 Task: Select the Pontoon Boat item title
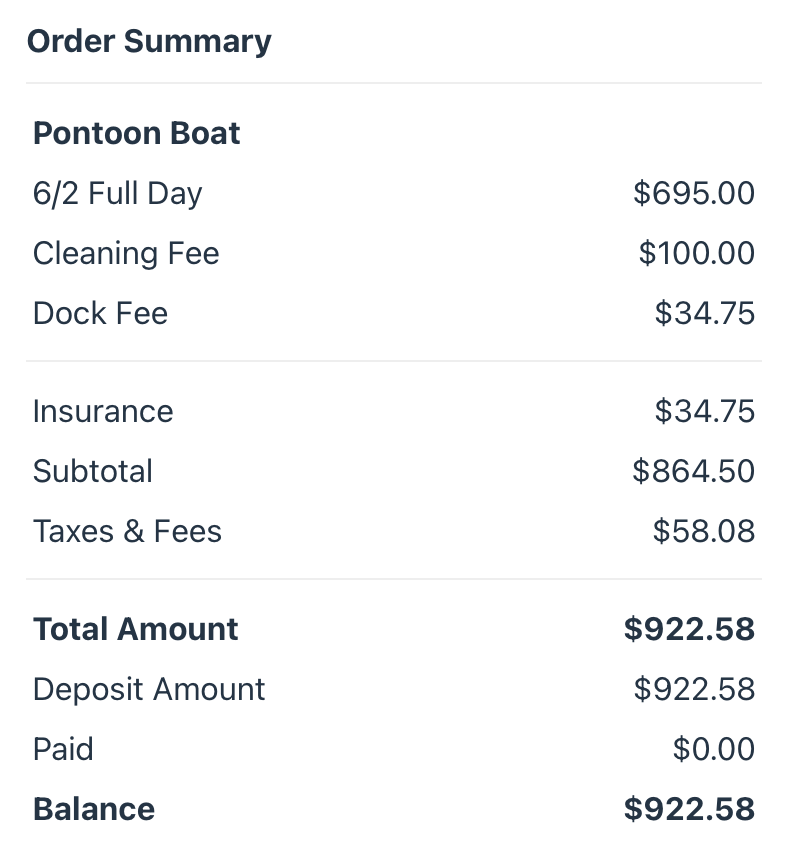click(x=136, y=133)
